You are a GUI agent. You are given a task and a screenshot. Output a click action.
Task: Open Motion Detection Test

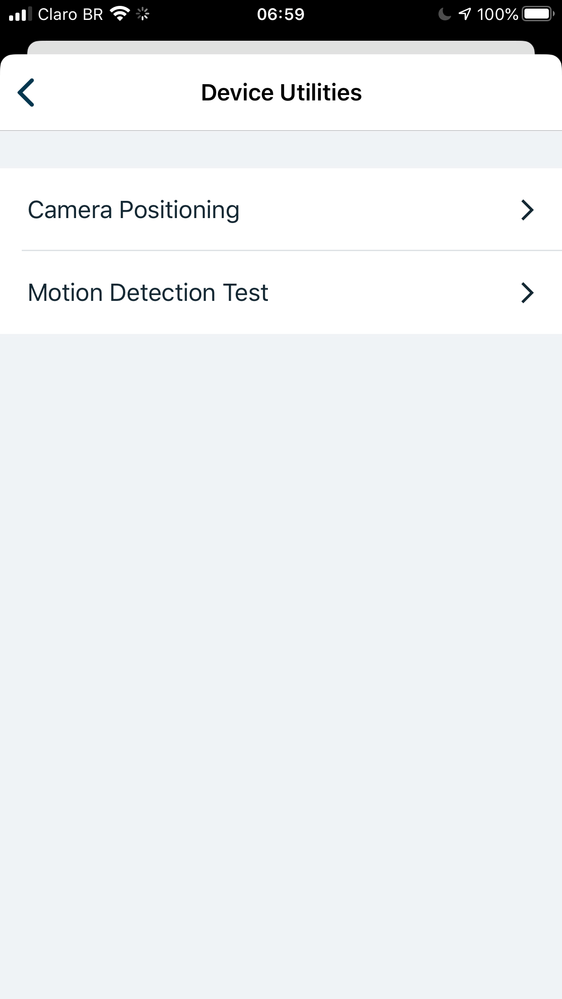(x=281, y=292)
